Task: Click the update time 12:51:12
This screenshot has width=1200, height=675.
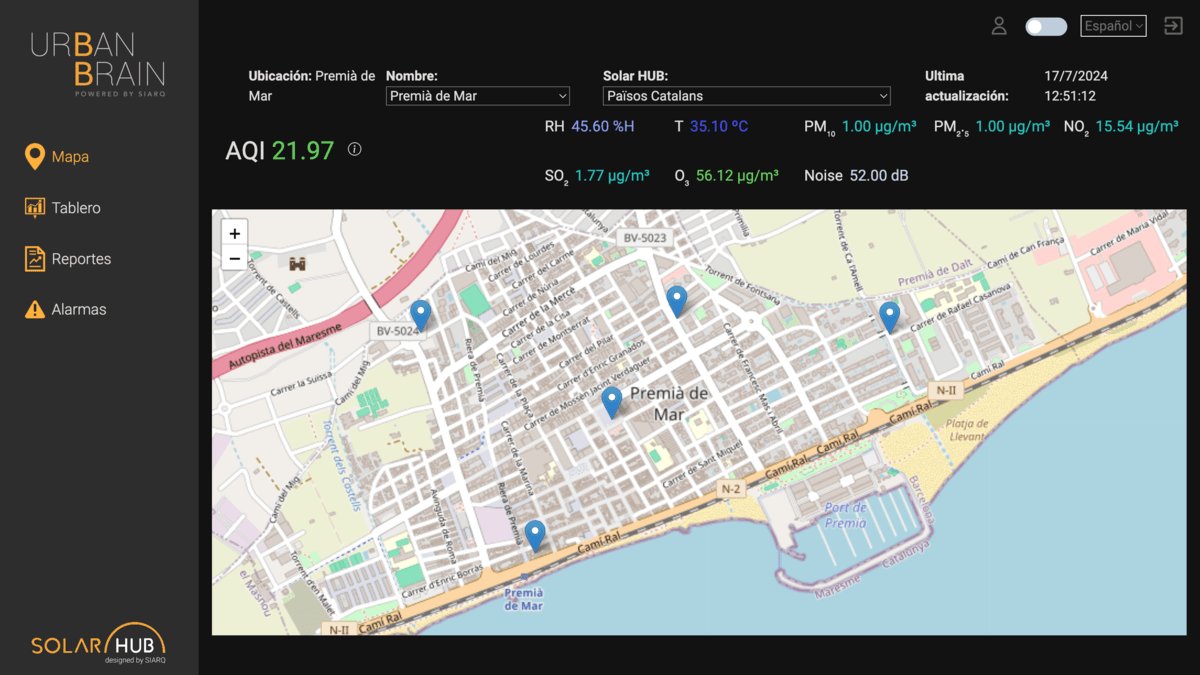Action: click(1070, 97)
